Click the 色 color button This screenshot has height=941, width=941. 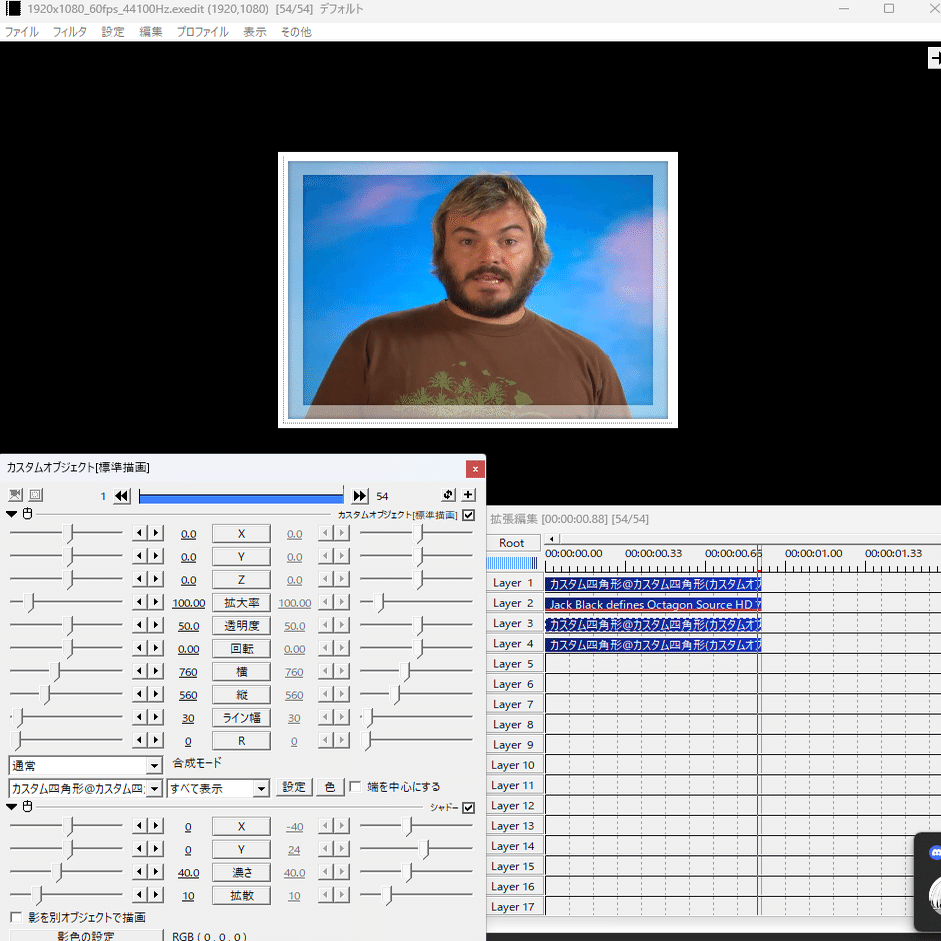pos(329,787)
